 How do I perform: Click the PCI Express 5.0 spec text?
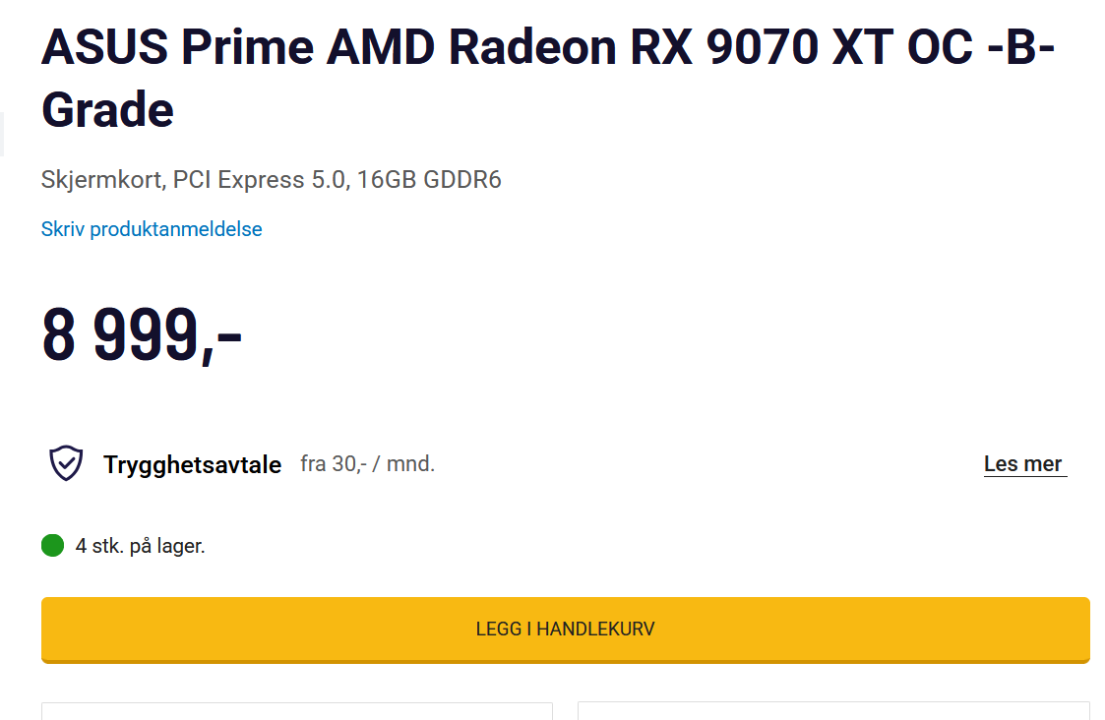point(259,180)
